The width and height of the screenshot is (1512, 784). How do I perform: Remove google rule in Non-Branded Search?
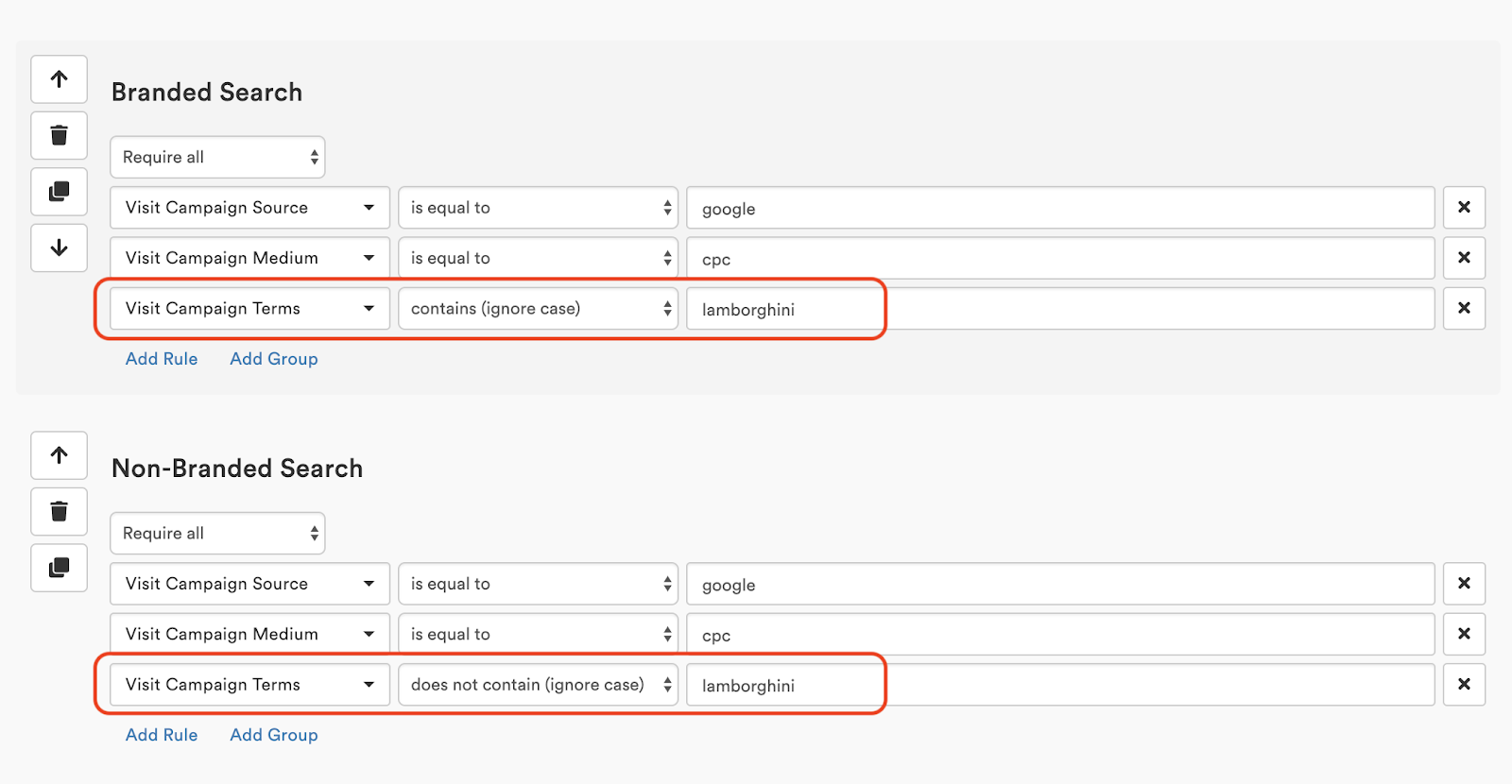[1464, 584]
